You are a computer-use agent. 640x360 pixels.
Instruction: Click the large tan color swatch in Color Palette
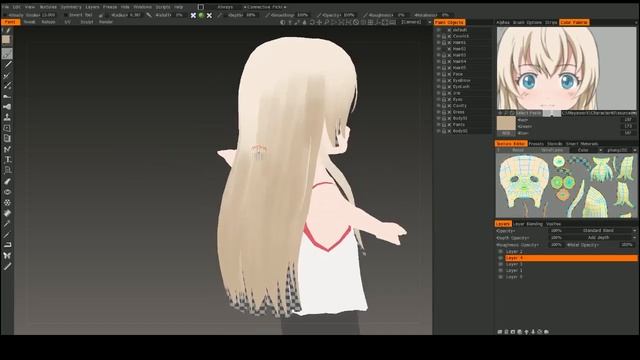[506, 123]
